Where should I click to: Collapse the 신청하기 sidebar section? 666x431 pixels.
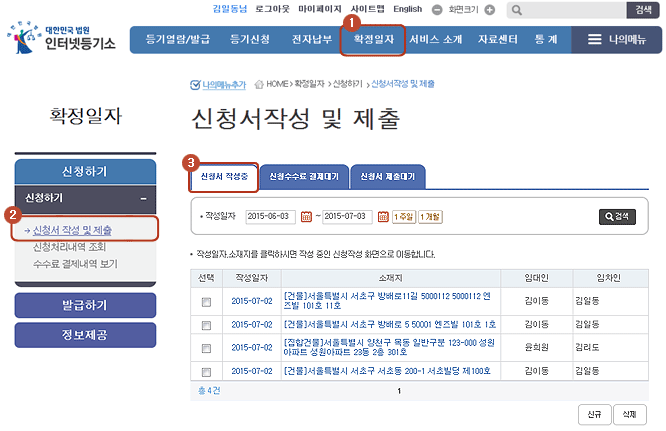(x=144, y=198)
